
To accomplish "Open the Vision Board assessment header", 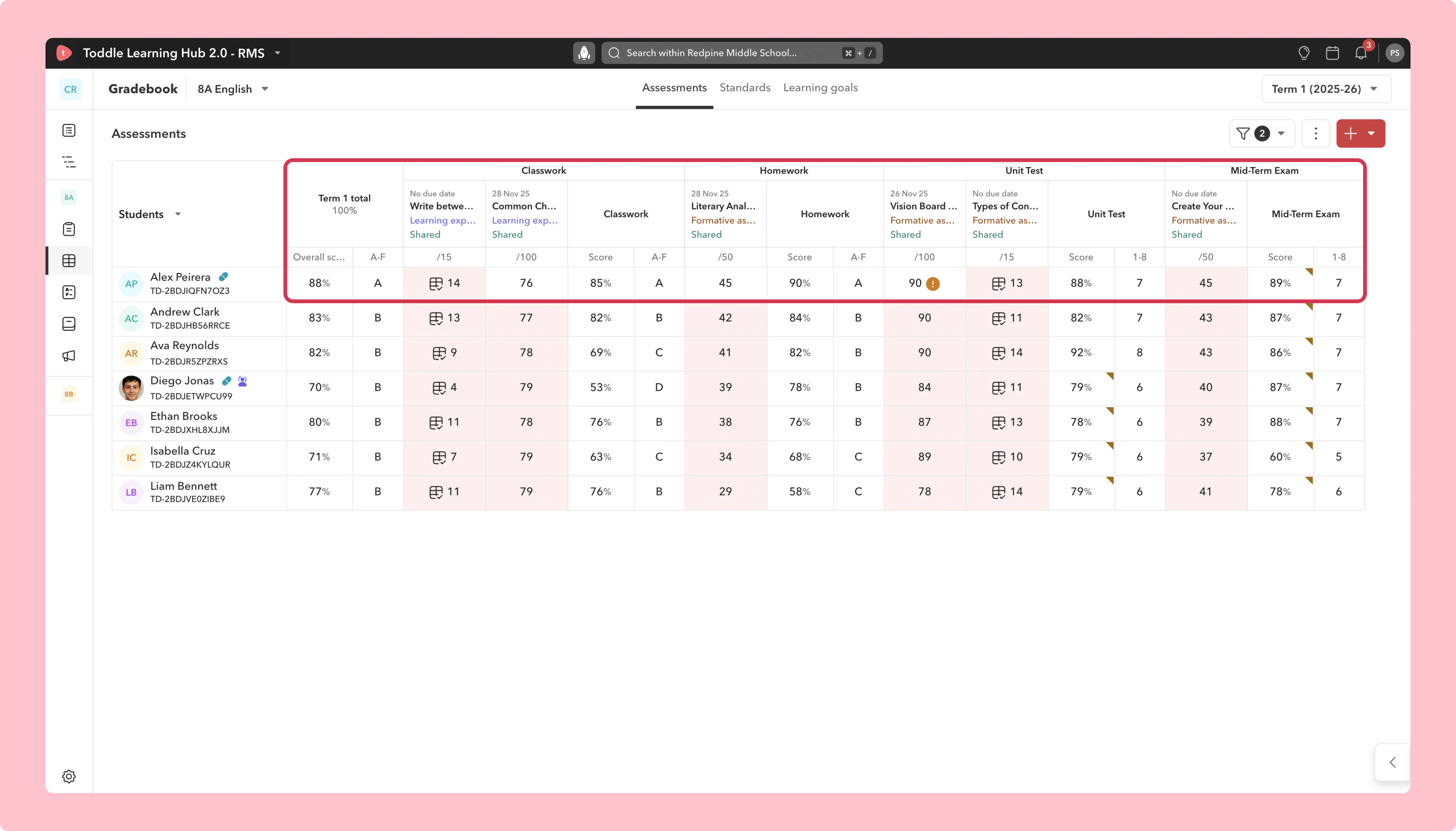I will tap(924, 214).
